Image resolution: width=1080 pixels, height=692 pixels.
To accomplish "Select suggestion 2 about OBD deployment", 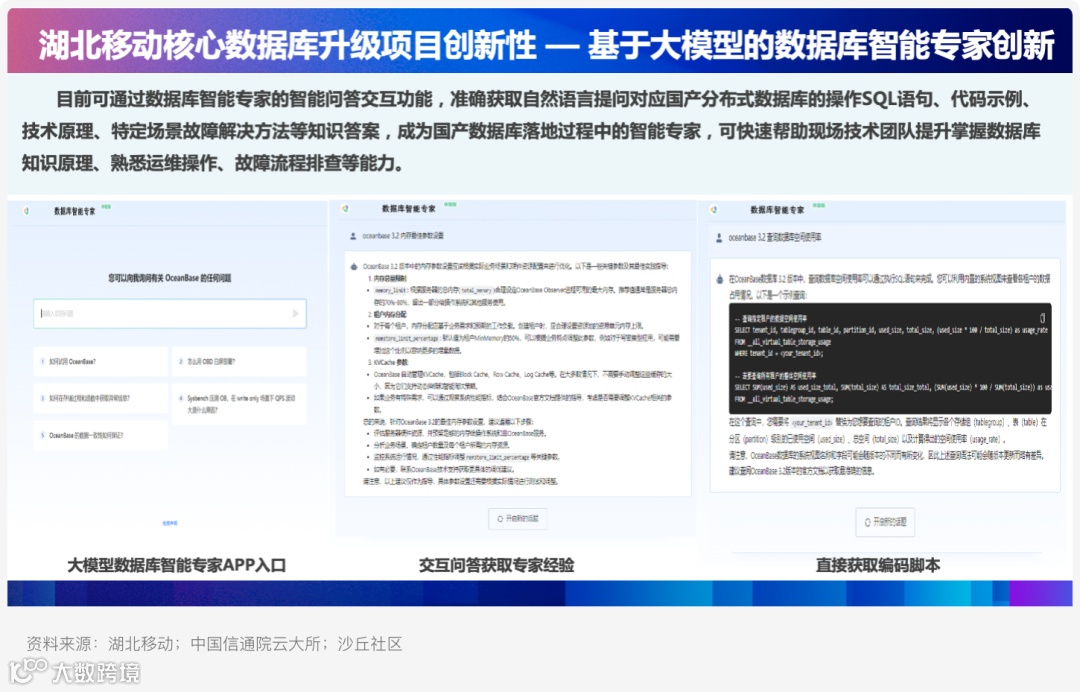I will tap(239, 361).
